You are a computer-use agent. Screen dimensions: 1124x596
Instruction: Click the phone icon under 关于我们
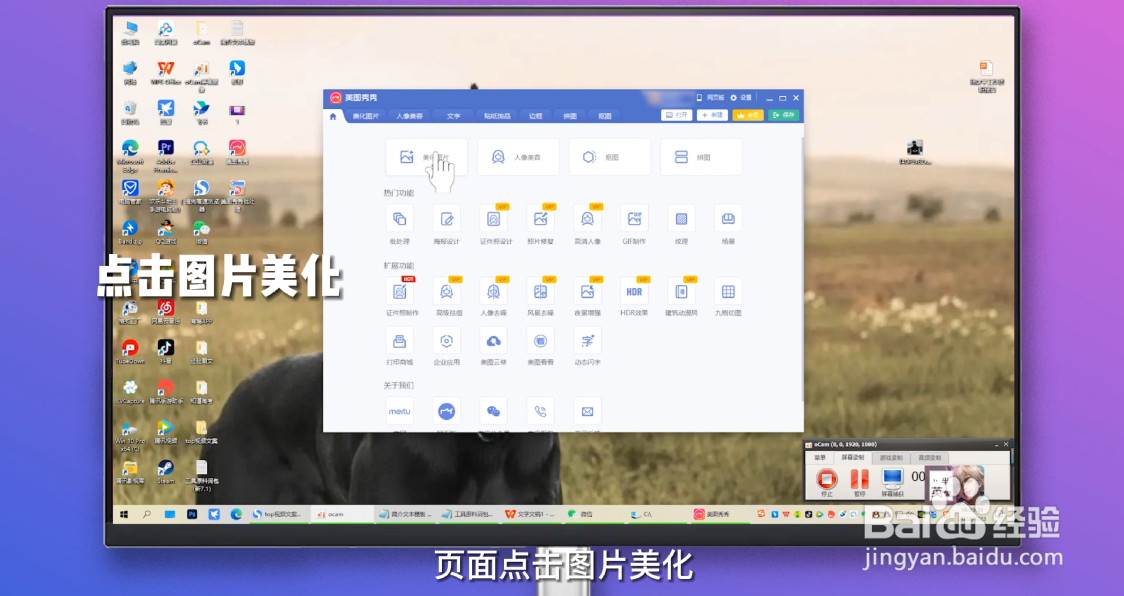tap(540, 411)
